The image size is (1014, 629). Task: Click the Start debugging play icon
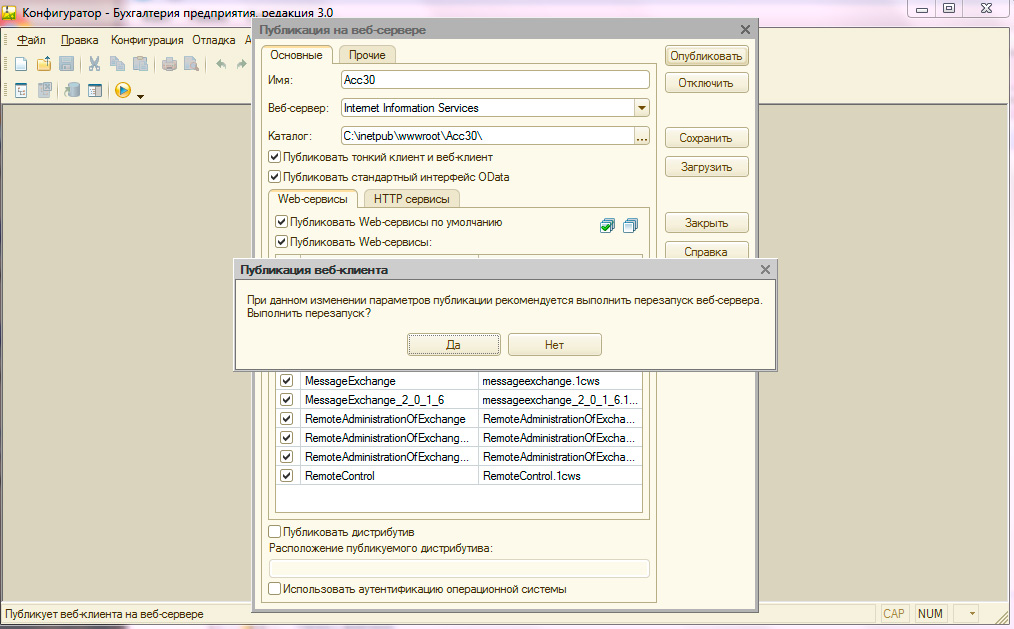[123, 91]
